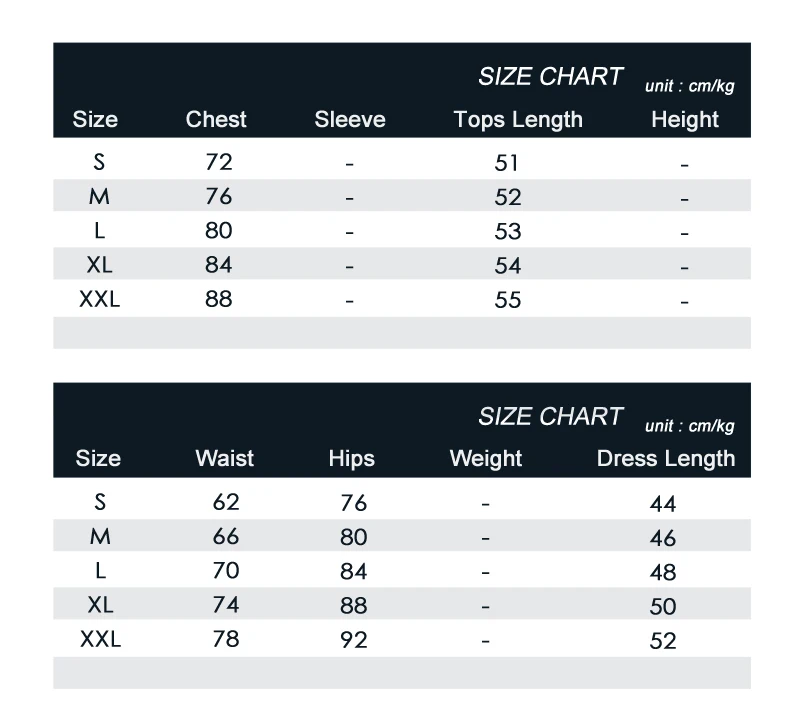Click the Tops Length column header
Viewport: 800px width, 716px height.
pyautogui.click(x=518, y=120)
